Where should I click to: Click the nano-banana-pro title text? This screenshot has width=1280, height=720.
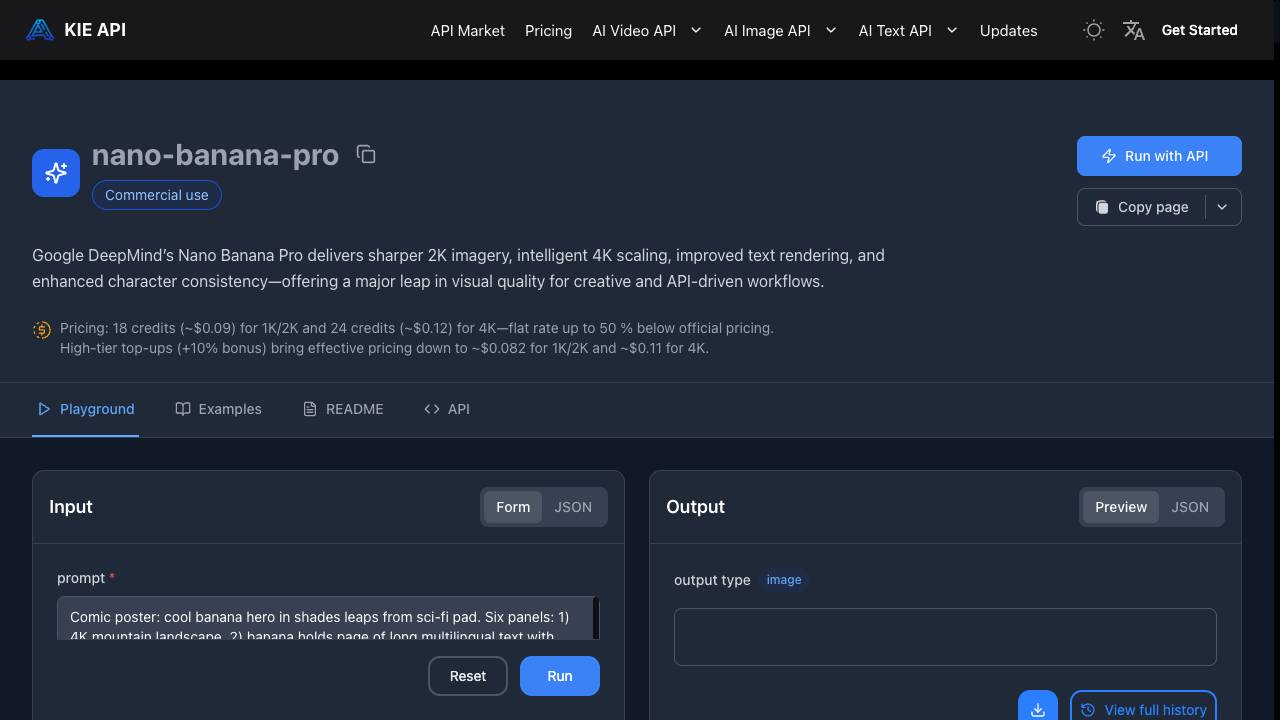[x=215, y=155]
